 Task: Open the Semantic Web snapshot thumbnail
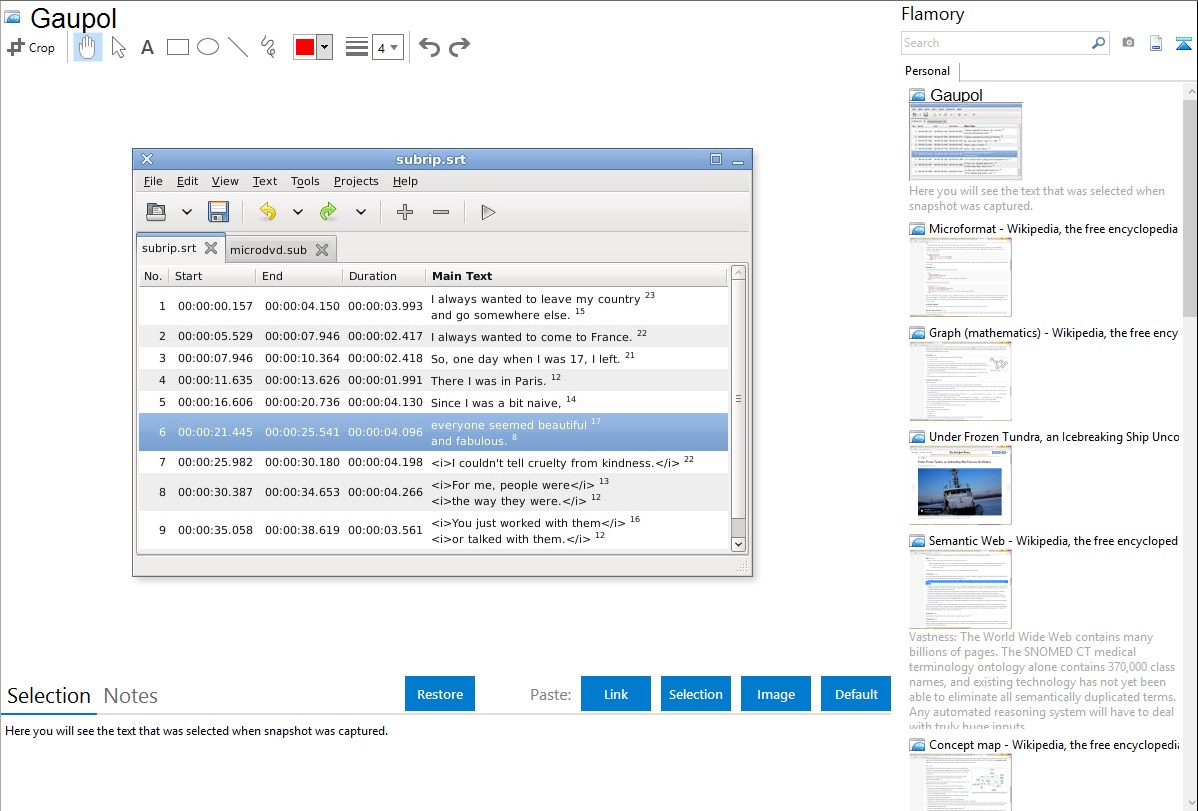[x=960, y=589]
